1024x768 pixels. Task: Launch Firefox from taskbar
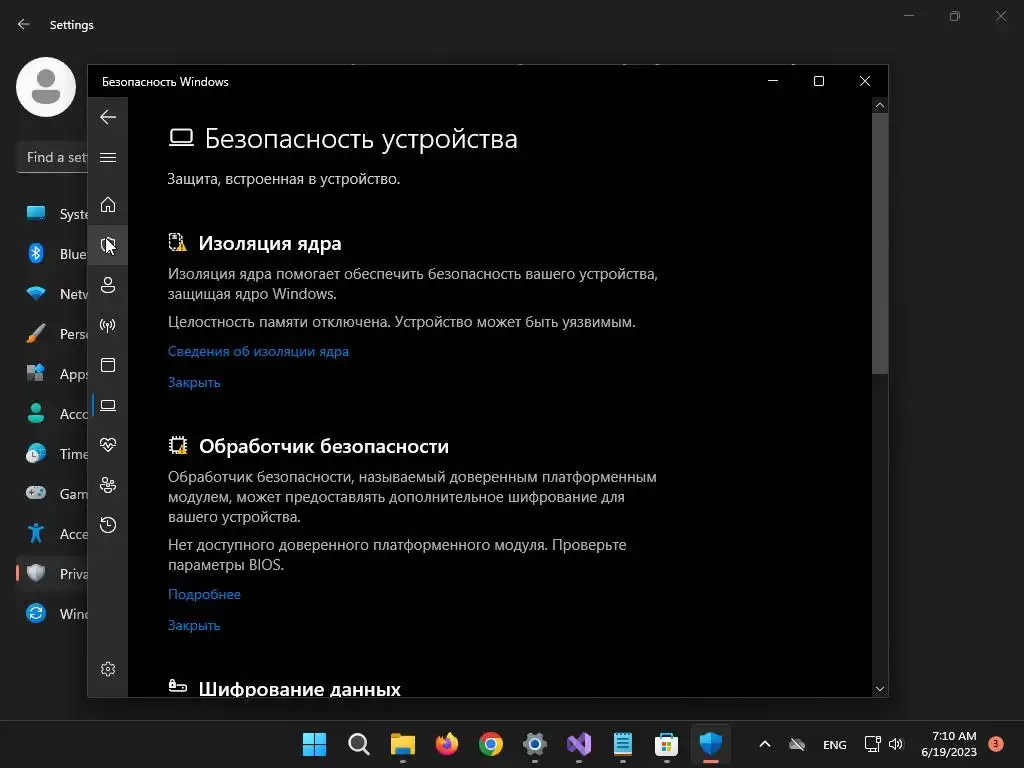point(447,744)
